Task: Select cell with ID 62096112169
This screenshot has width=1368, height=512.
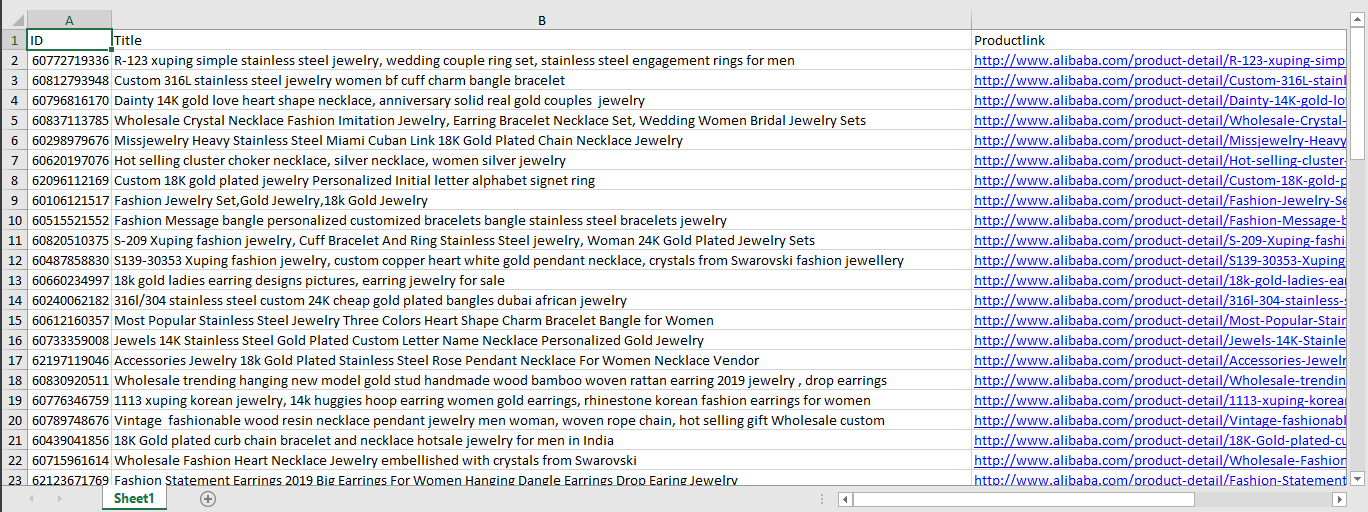Action: click(x=69, y=180)
